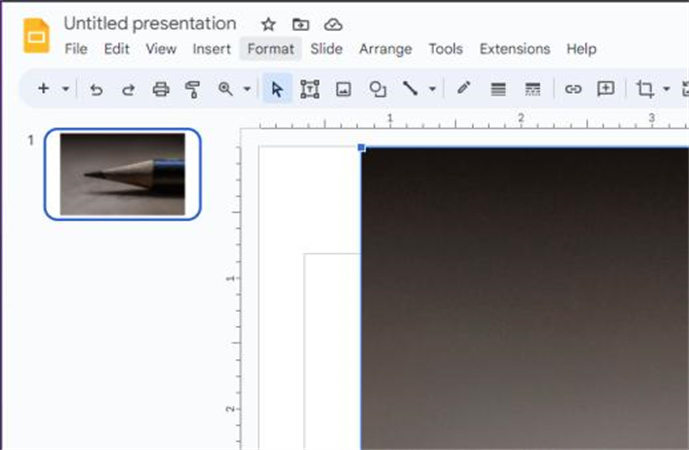Select the shape tool
This screenshot has height=450, width=689.
click(377, 89)
